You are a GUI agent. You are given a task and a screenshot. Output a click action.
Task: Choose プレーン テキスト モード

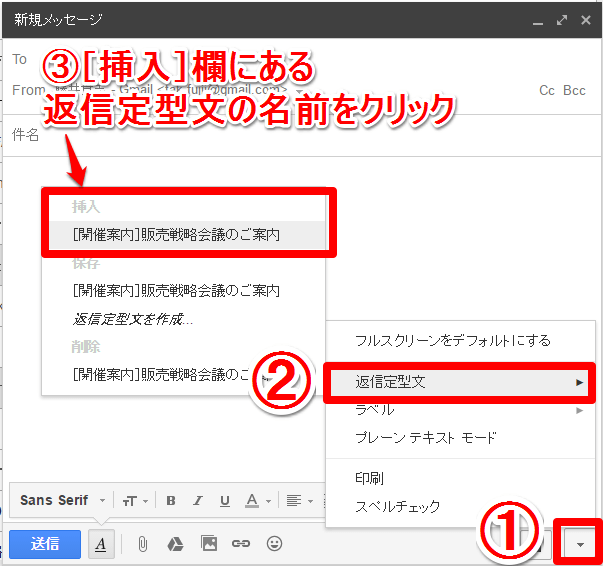pyautogui.click(x=460, y=438)
